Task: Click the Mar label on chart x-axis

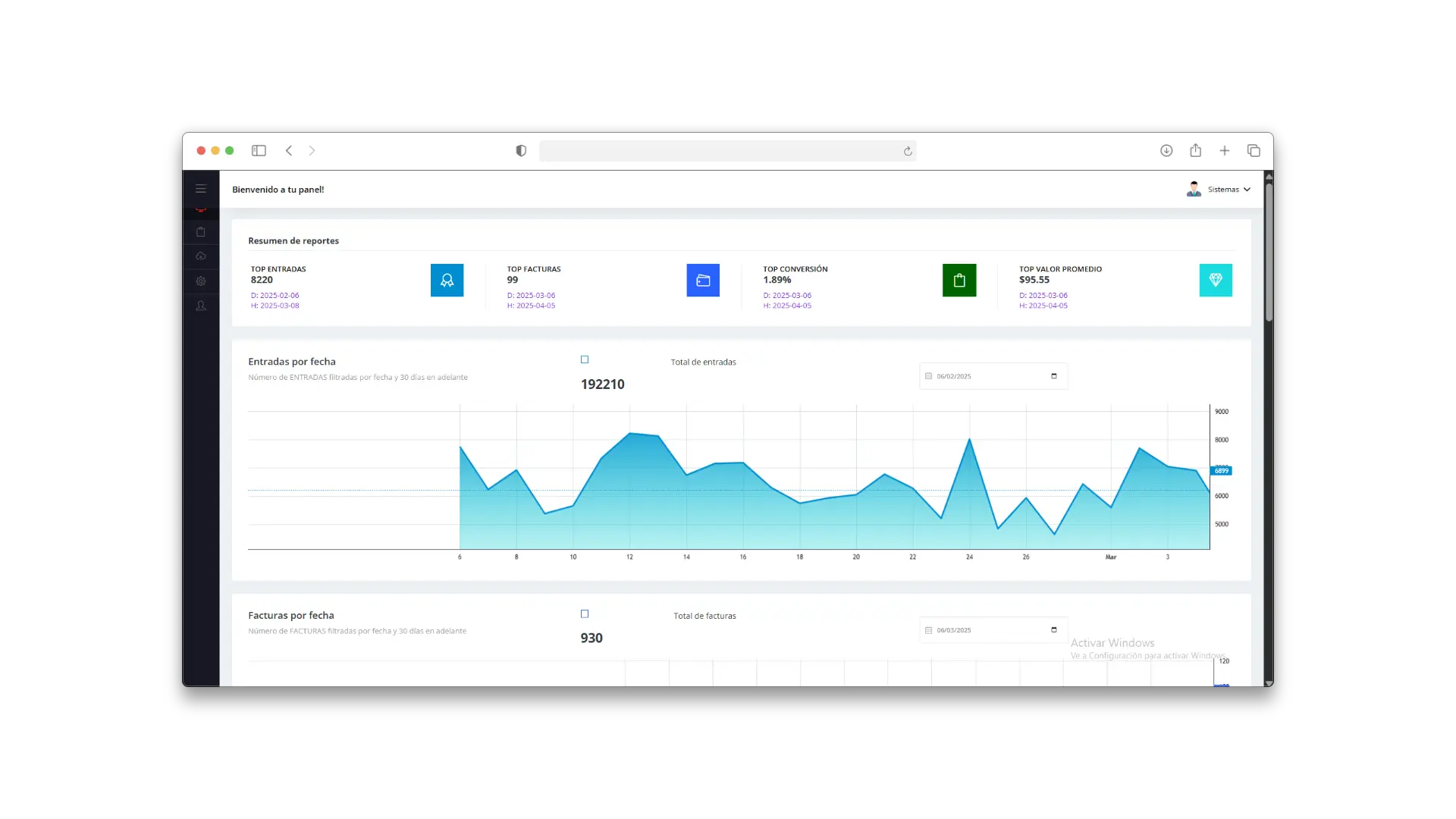Action: coord(1111,557)
